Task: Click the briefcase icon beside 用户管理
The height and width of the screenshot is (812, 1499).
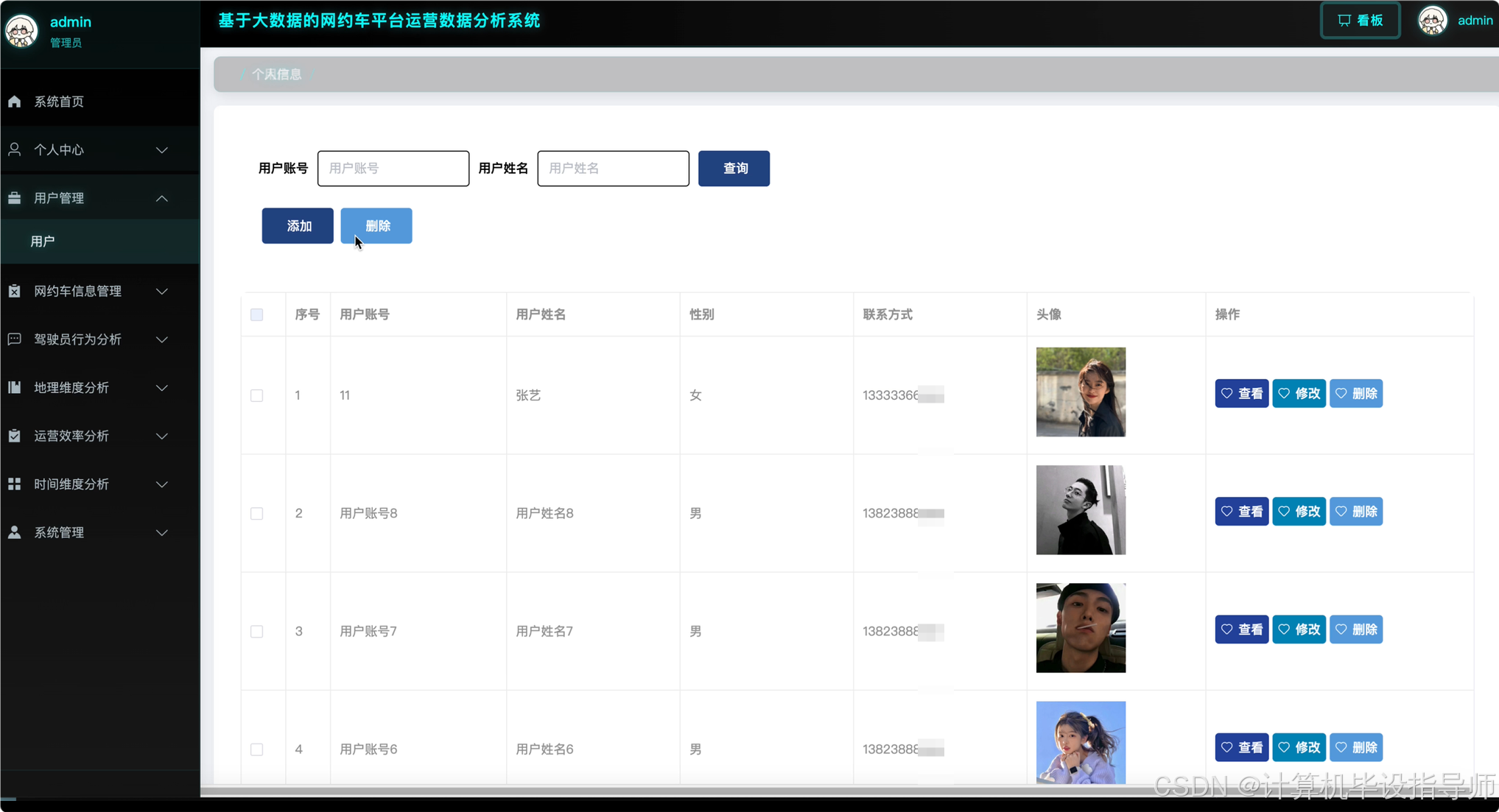Action: click(x=15, y=198)
